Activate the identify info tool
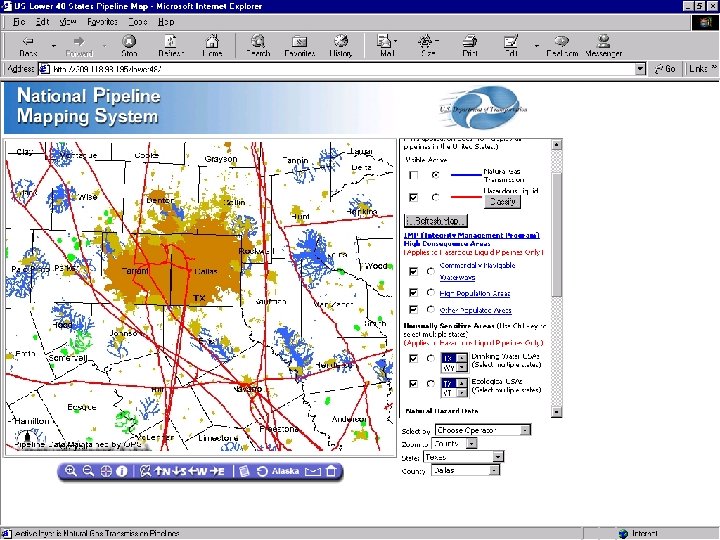The image size is (720, 540). point(121,471)
